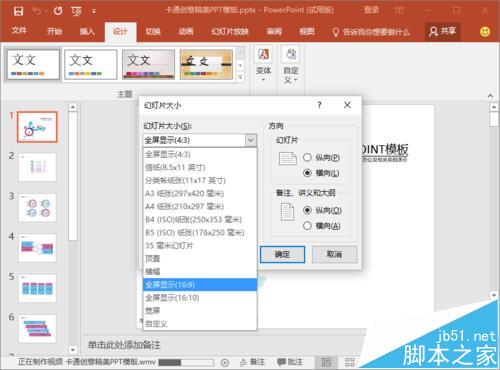Screen dimensions: 500x370
Task: Choose 顶置 option in list
Action: [200, 259]
